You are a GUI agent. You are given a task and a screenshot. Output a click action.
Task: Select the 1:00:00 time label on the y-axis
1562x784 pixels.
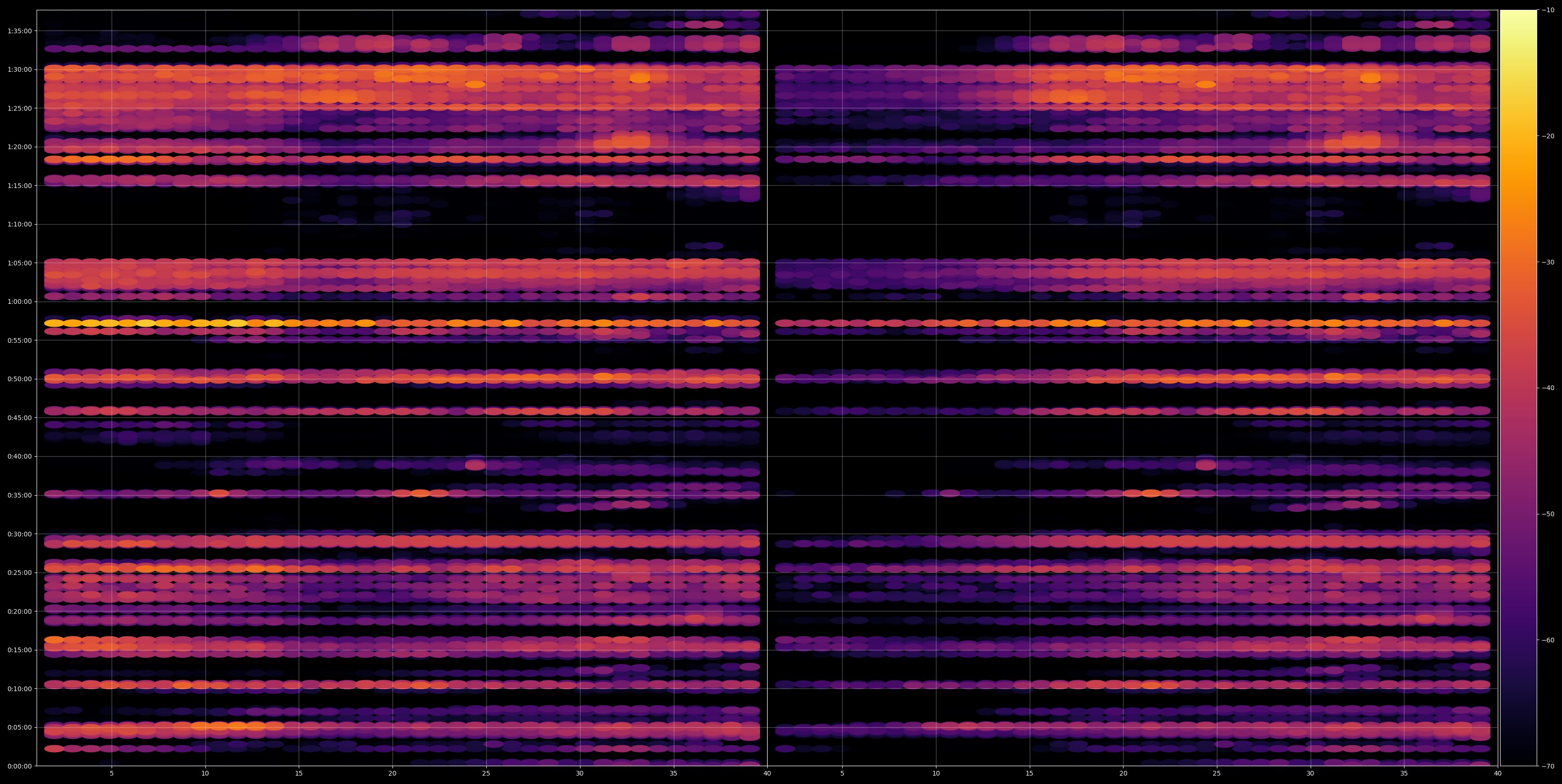[x=19, y=302]
